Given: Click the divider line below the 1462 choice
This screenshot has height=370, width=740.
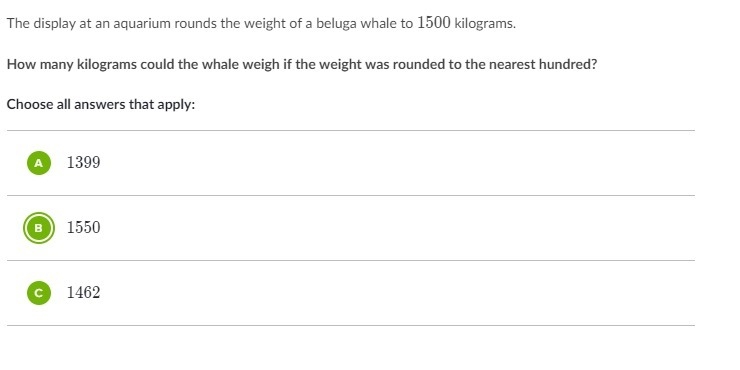Looking at the screenshot, I should [x=351, y=325].
